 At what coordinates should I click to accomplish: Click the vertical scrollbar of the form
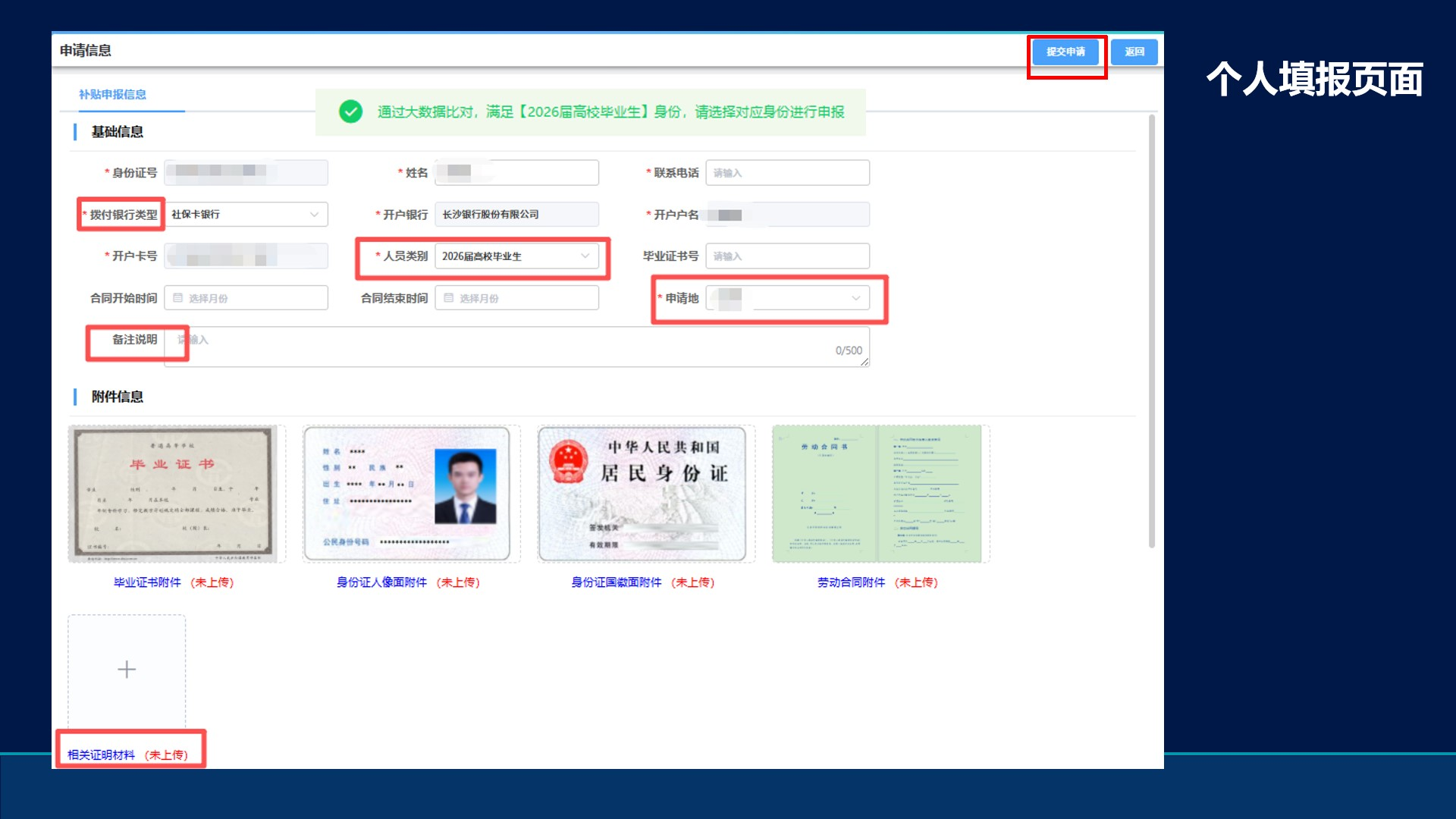[x=1151, y=331]
